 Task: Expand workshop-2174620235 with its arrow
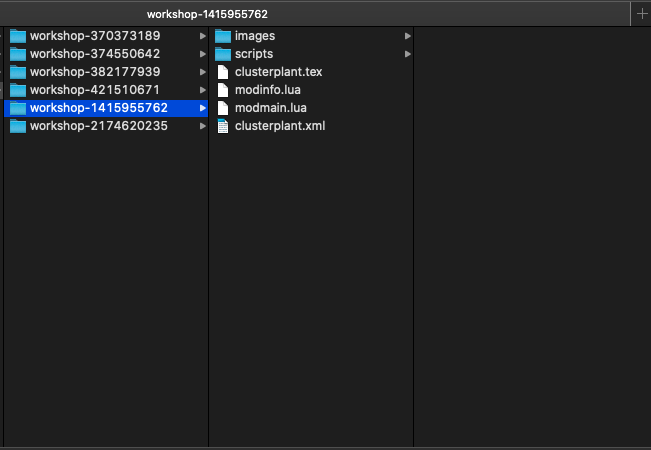(203, 126)
